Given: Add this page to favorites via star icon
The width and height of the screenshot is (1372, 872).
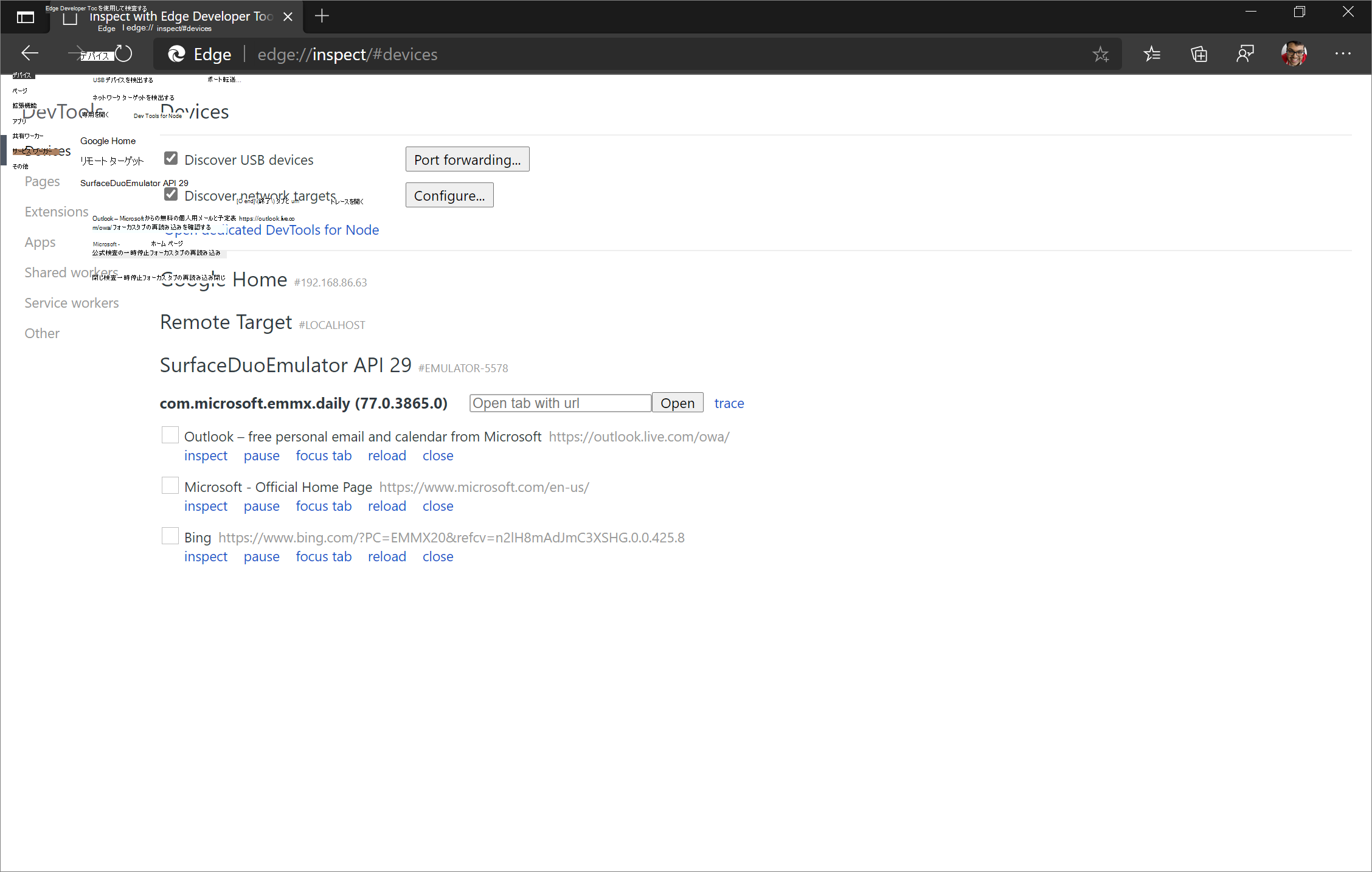Looking at the screenshot, I should click(x=1101, y=54).
